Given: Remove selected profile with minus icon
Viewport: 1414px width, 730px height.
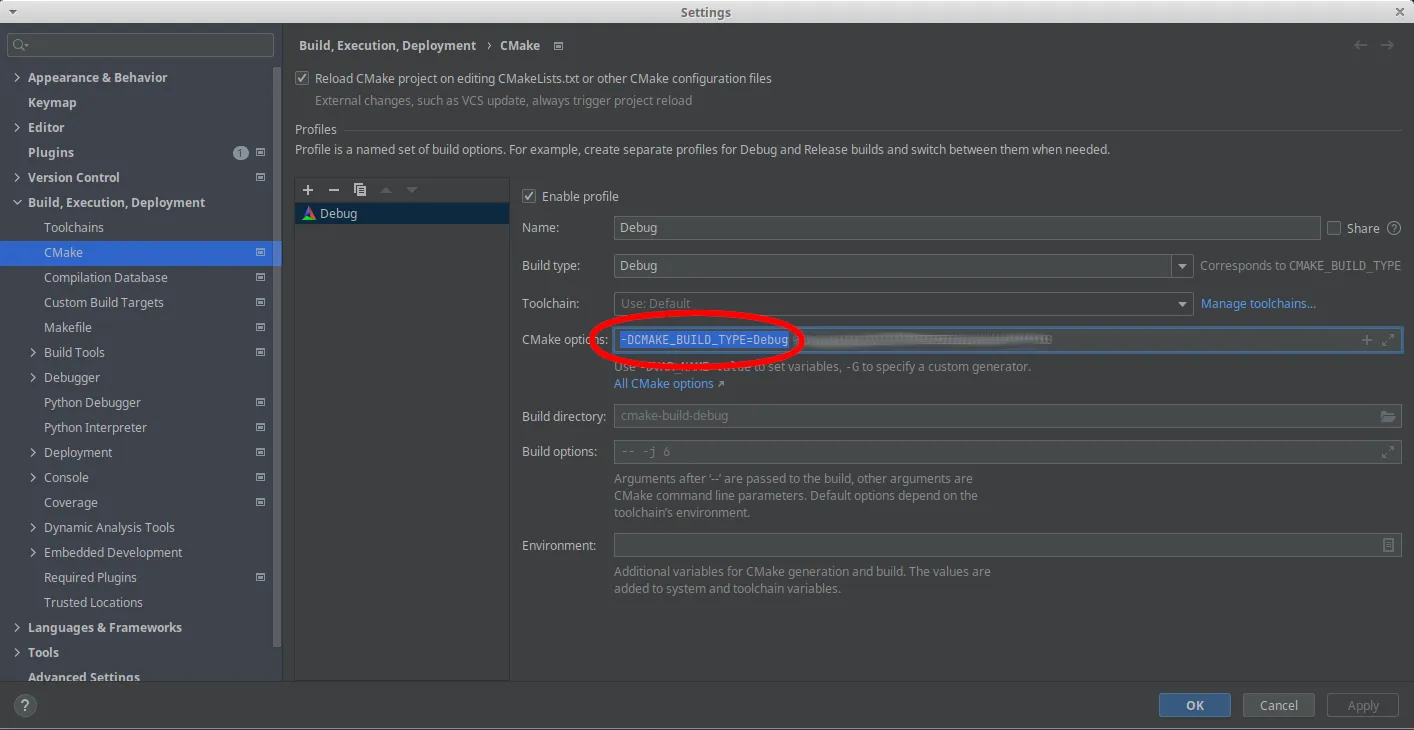Looking at the screenshot, I should [x=334, y=190].
